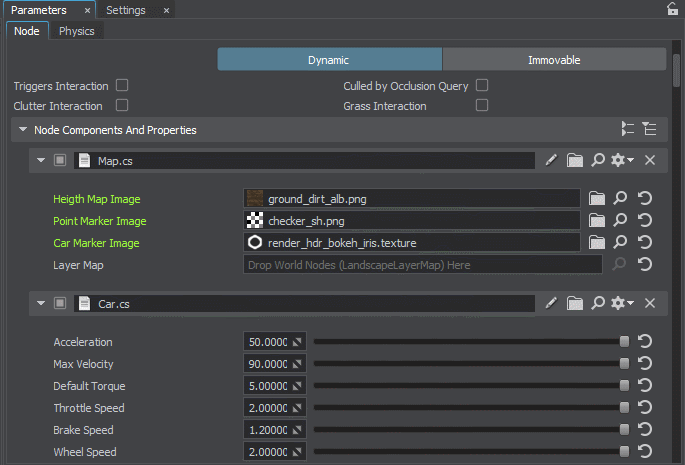Screen dimensions: 685x465
Task: Browse file for Point Marker Image
Action: [597, 221]
